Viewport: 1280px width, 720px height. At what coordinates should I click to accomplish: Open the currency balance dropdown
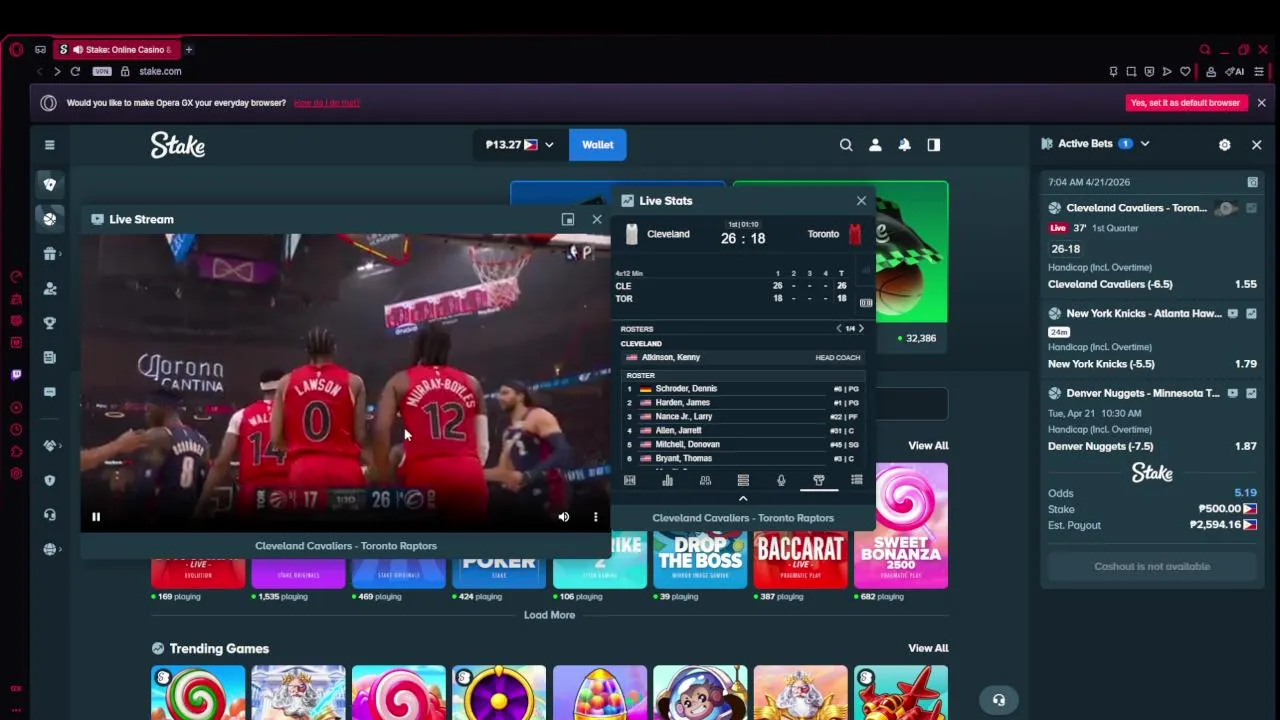coord(519,145)
